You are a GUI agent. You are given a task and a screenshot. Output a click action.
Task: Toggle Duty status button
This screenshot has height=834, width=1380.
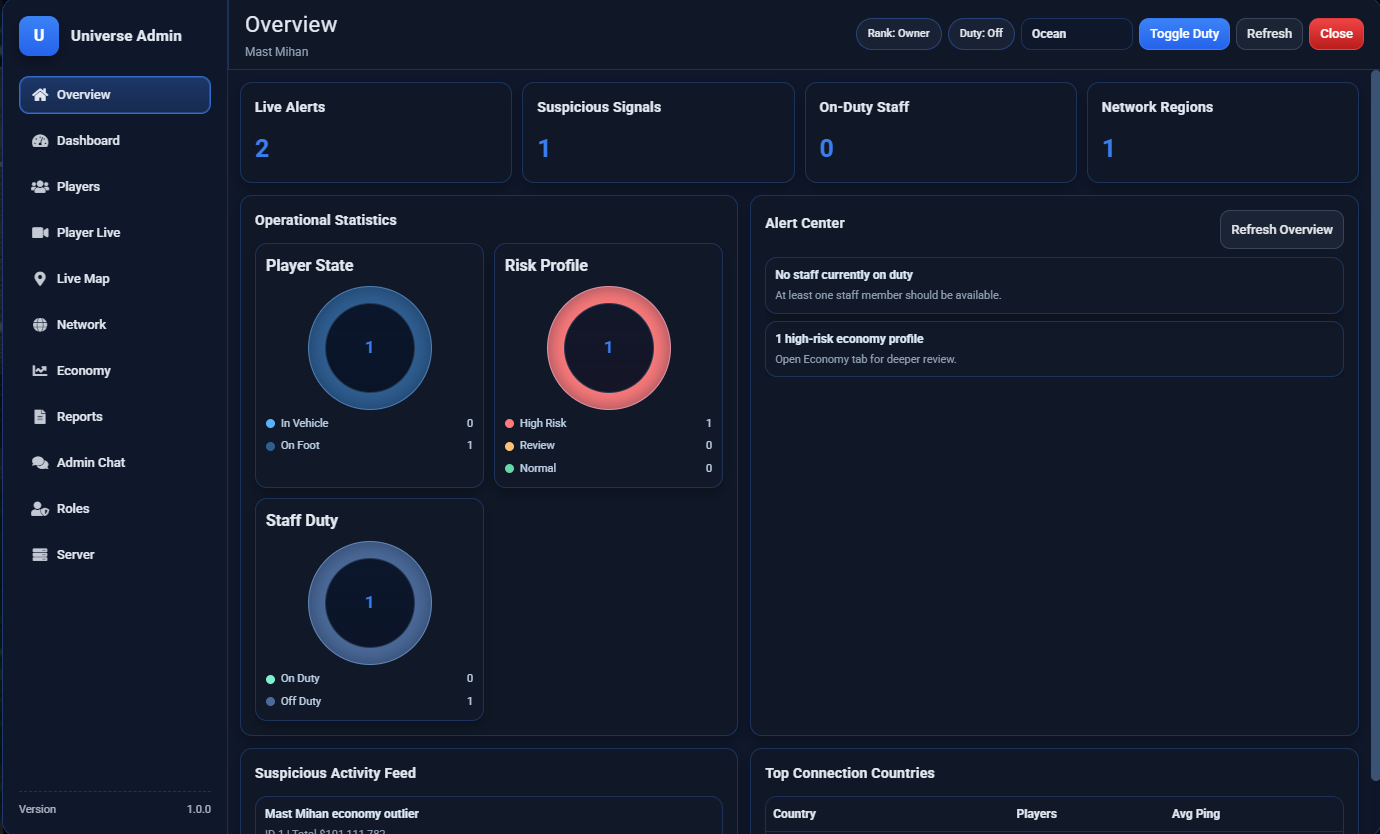[1184, 34]
